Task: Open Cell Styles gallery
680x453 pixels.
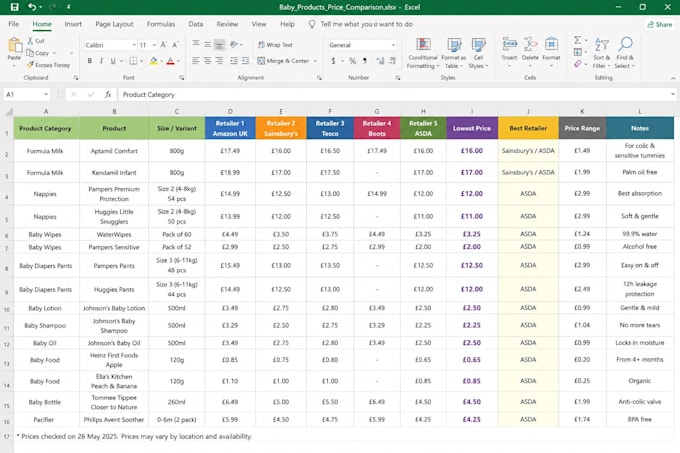Action: (478, 53)
